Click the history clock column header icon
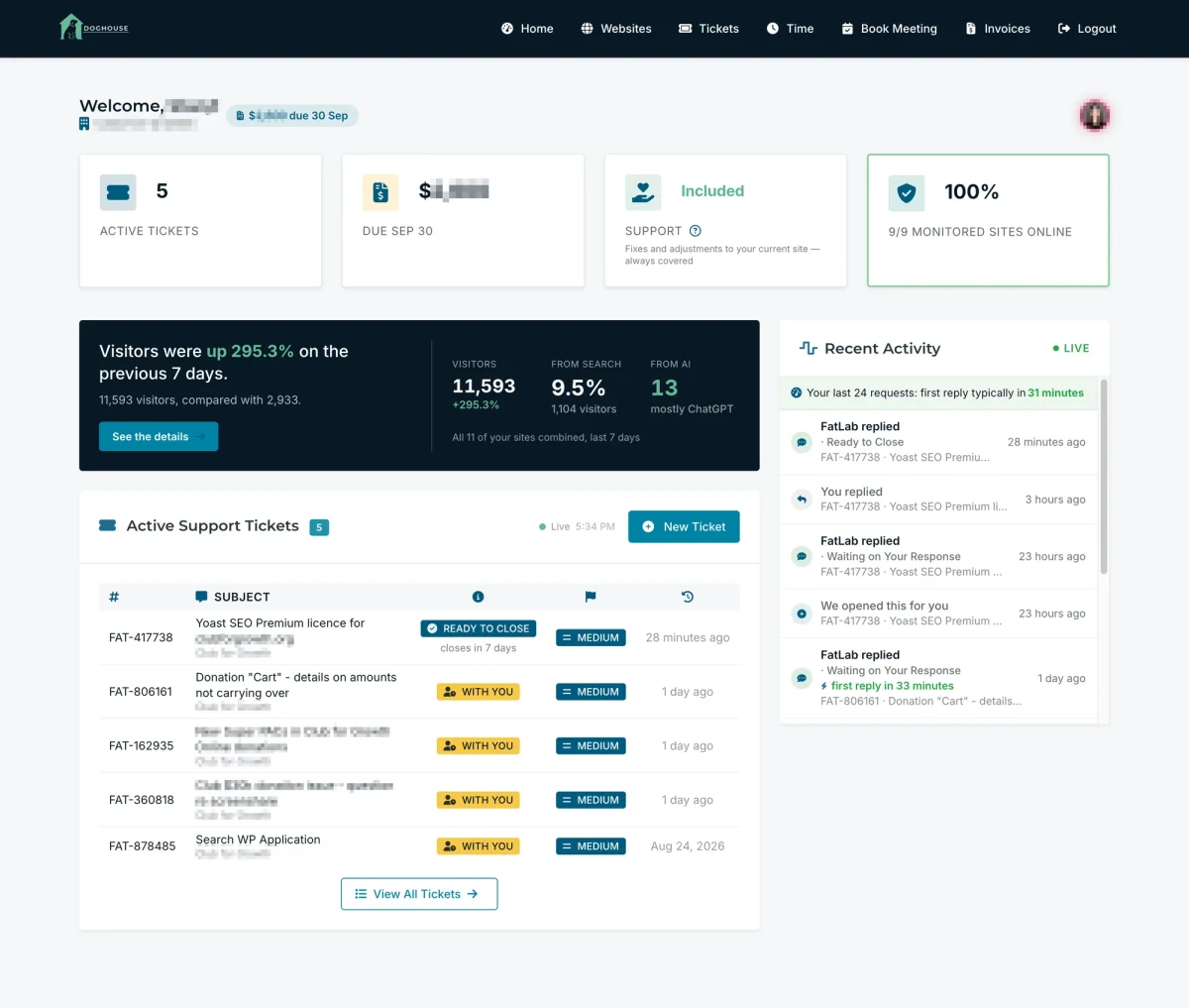The height and width of the screenshot is (1008, 1189). (x=688, y=597)
